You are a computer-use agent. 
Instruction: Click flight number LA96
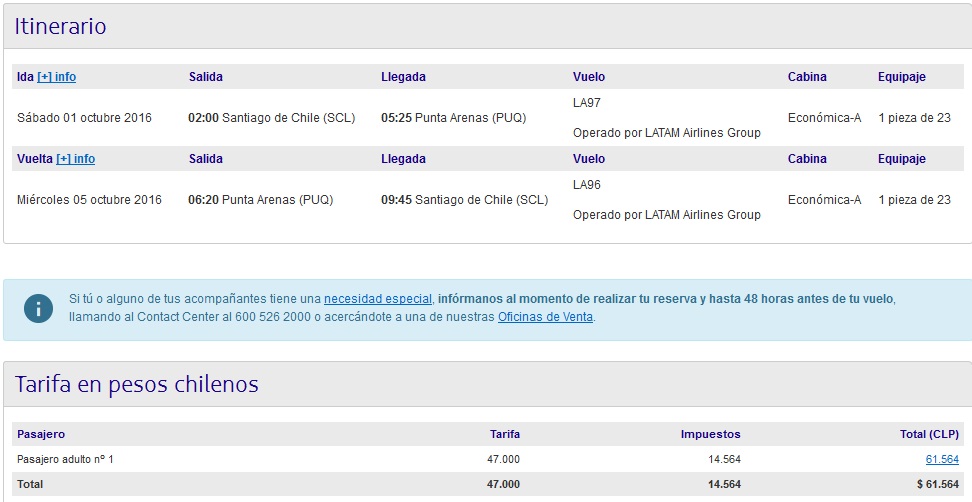pyautogui.click(x=586, y=185)
